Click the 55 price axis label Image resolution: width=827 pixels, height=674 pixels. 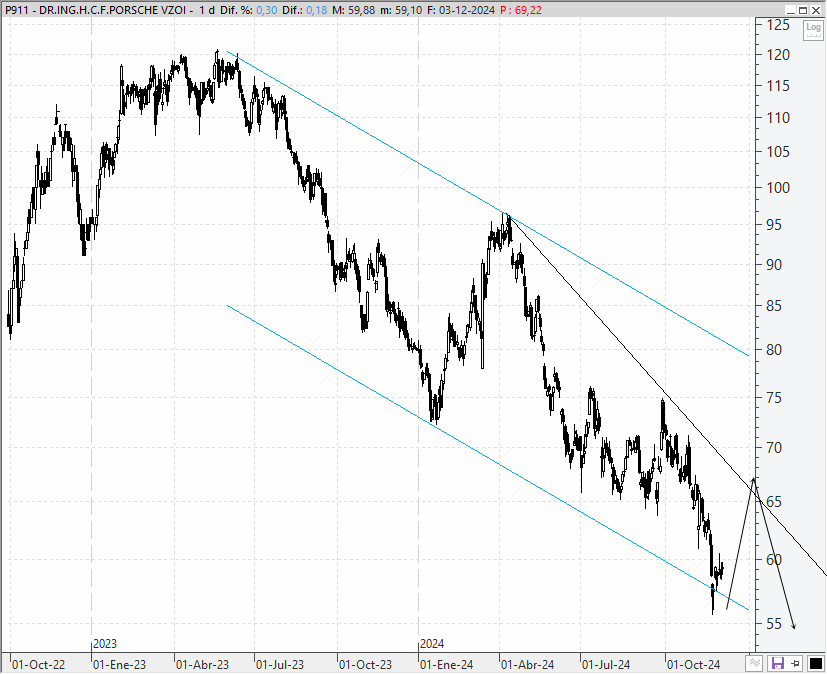click(774, 624)
